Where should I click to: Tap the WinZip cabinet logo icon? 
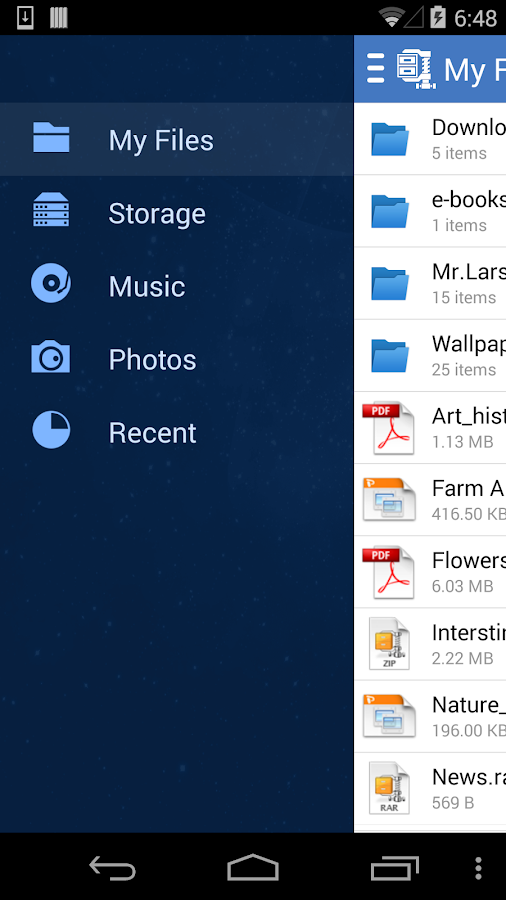[416, 69]
